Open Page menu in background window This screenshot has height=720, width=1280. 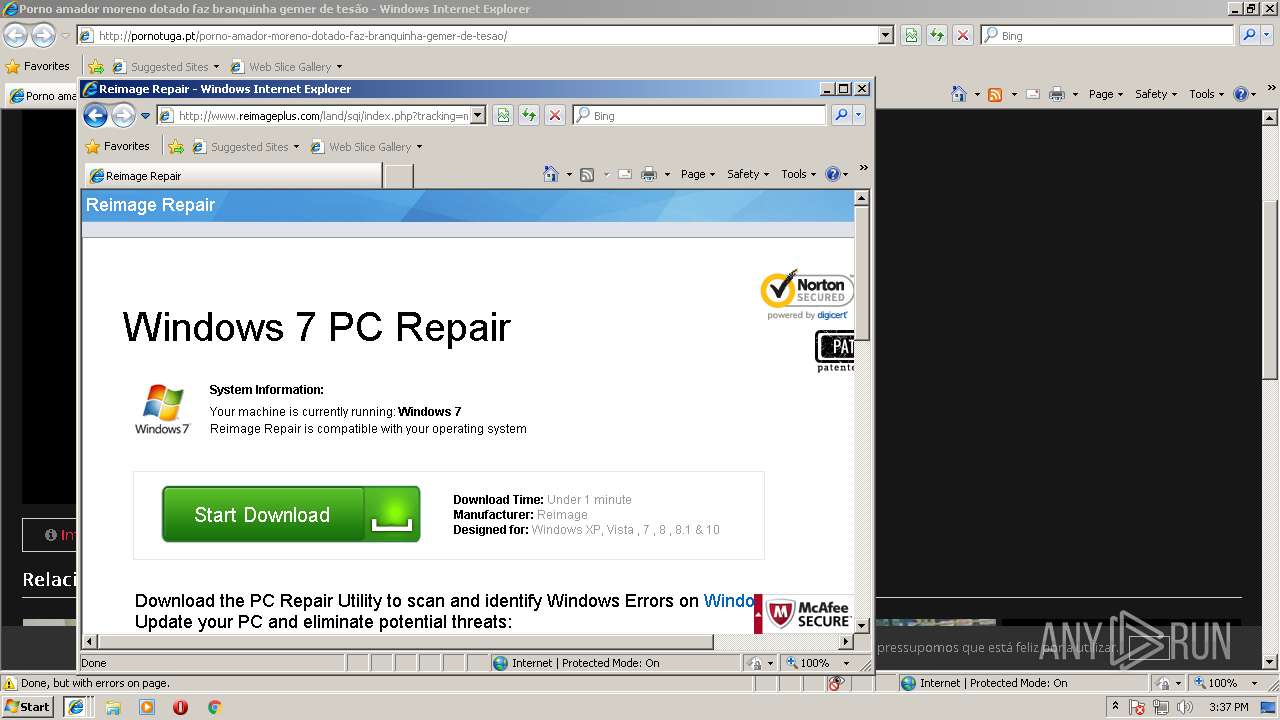click(1106, 94)
